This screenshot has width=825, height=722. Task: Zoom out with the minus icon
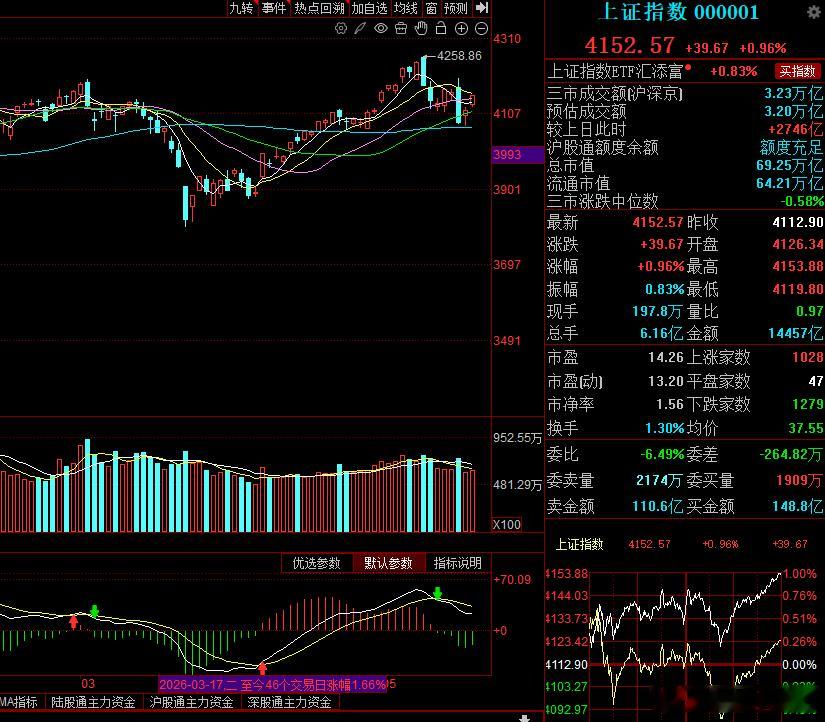click(x=481, y=28)
